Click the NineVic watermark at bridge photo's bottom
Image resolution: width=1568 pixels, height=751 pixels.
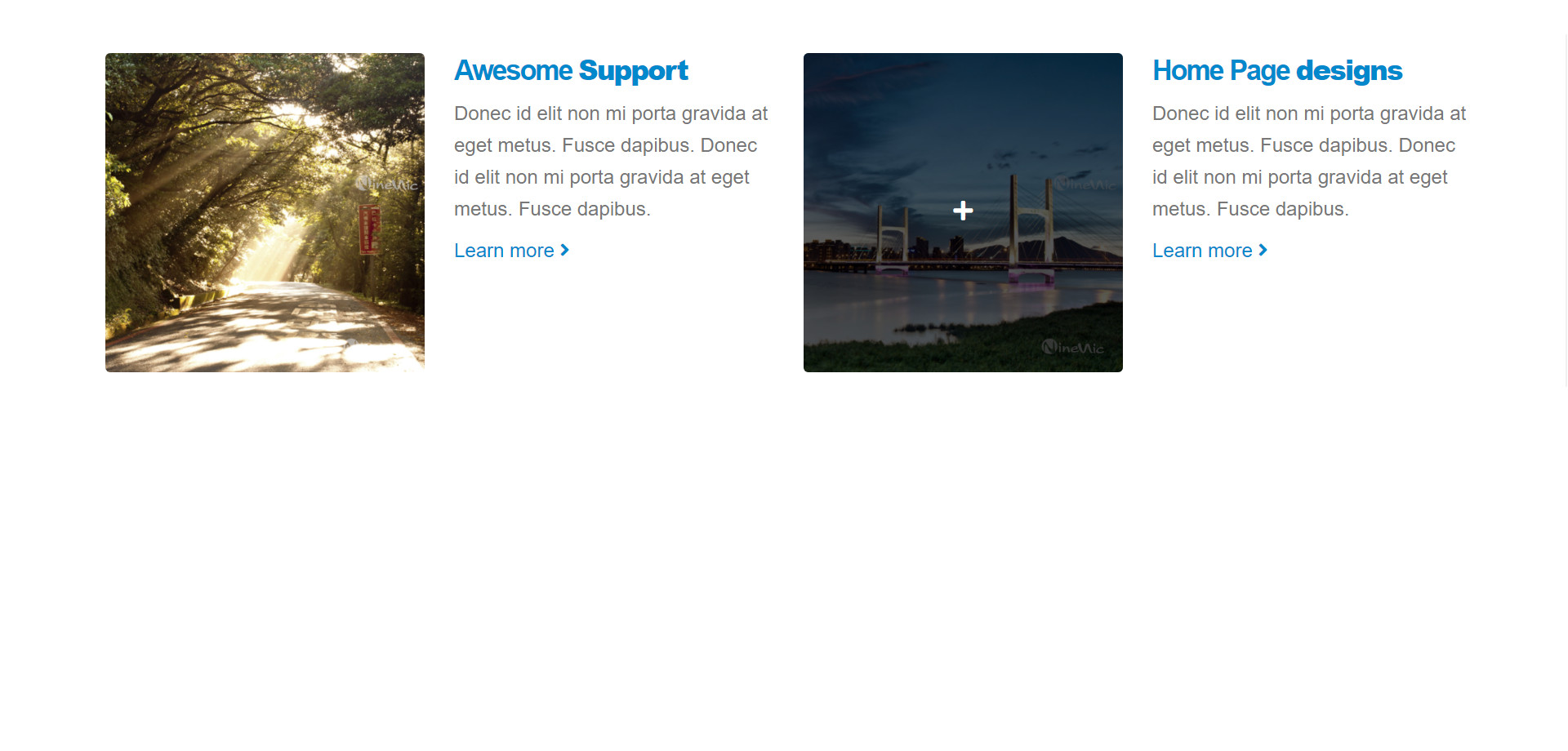[1073, 347]
